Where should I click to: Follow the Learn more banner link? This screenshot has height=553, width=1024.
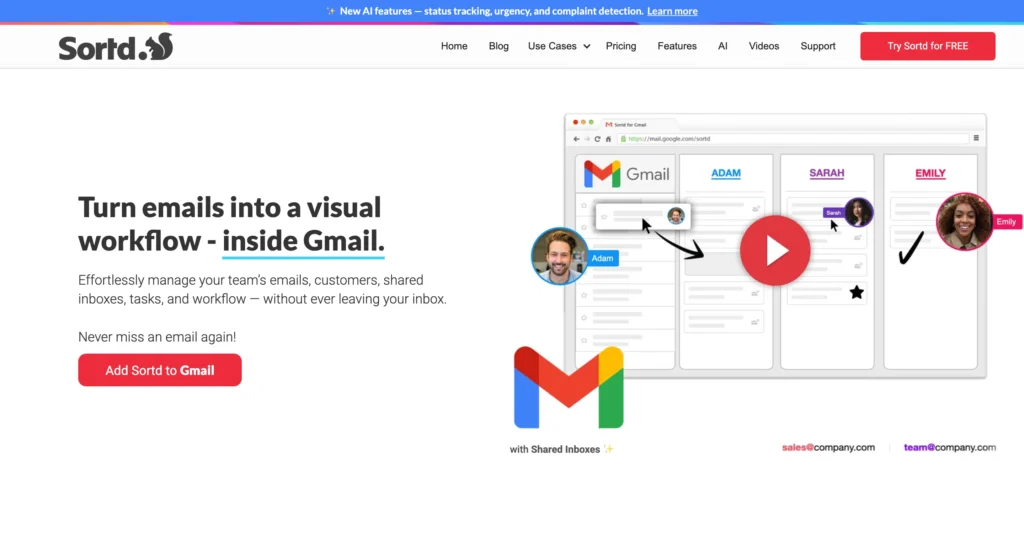point(672,11)
